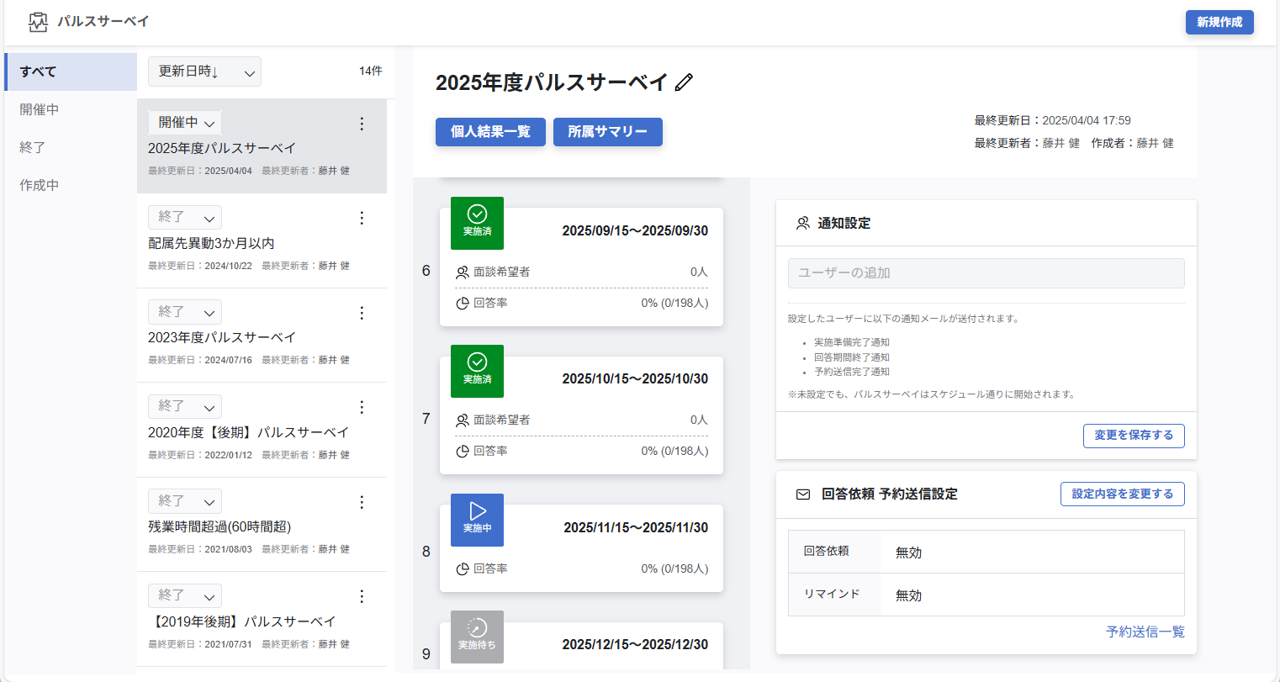Screen dimensions: 1280x682
Task: Edit the survey title via the pencil icon
Action: [683, 84]
